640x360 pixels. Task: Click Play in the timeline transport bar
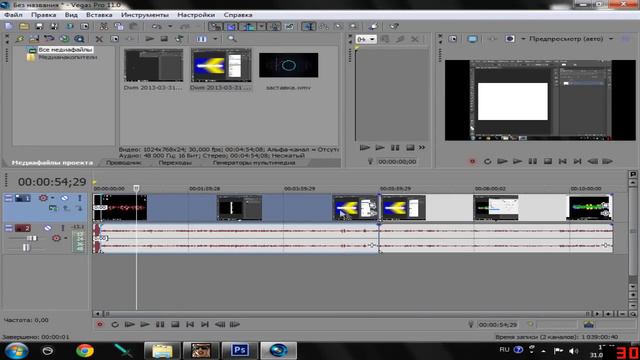click(x=145, y=324)
